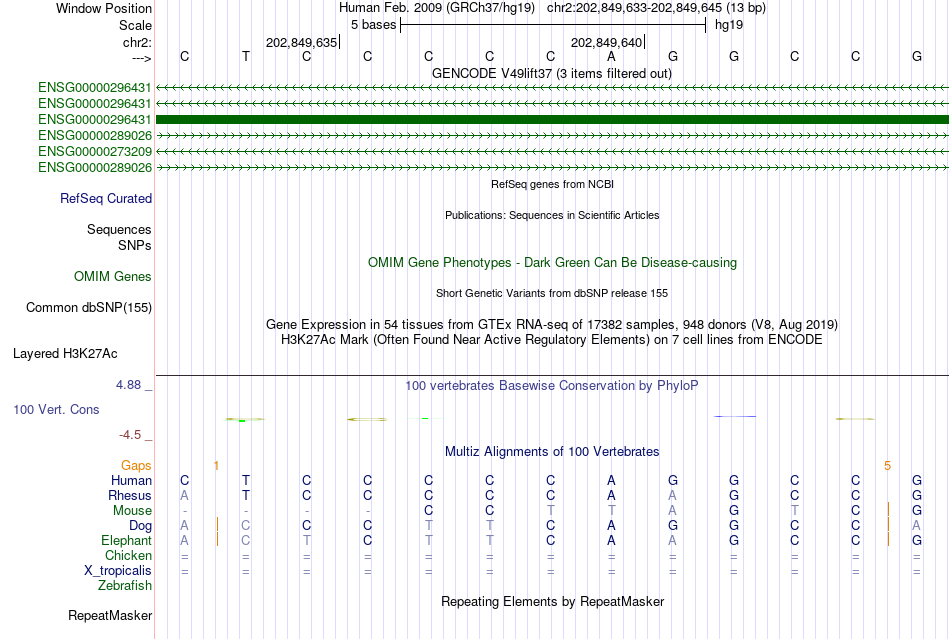Click the Gaps row label
This screenshot has height=639, width=950.
click(x=136, y=465)
